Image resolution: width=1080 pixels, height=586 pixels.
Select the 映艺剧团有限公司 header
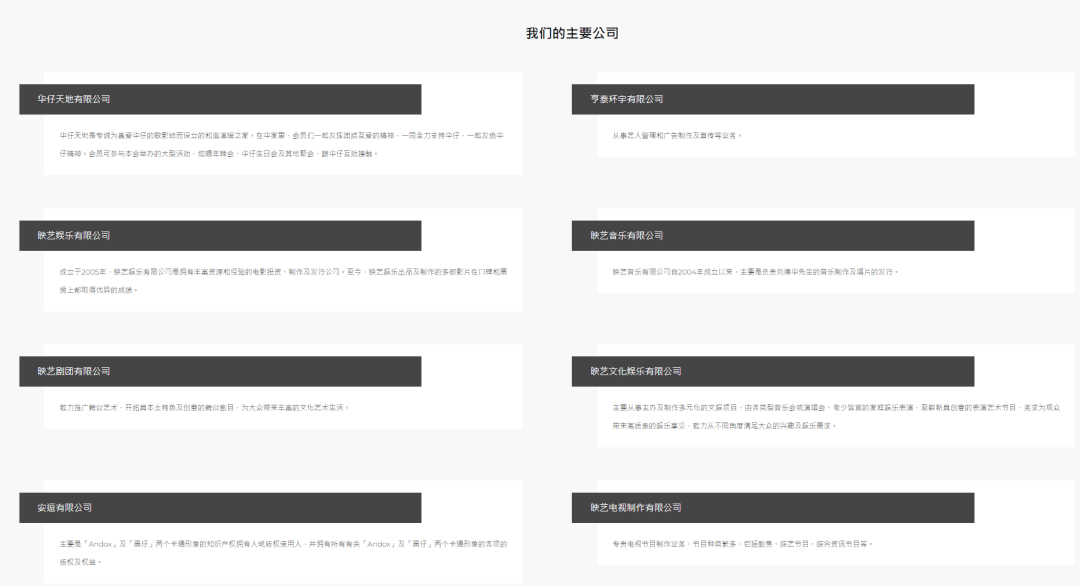click(x=220, y=371)
